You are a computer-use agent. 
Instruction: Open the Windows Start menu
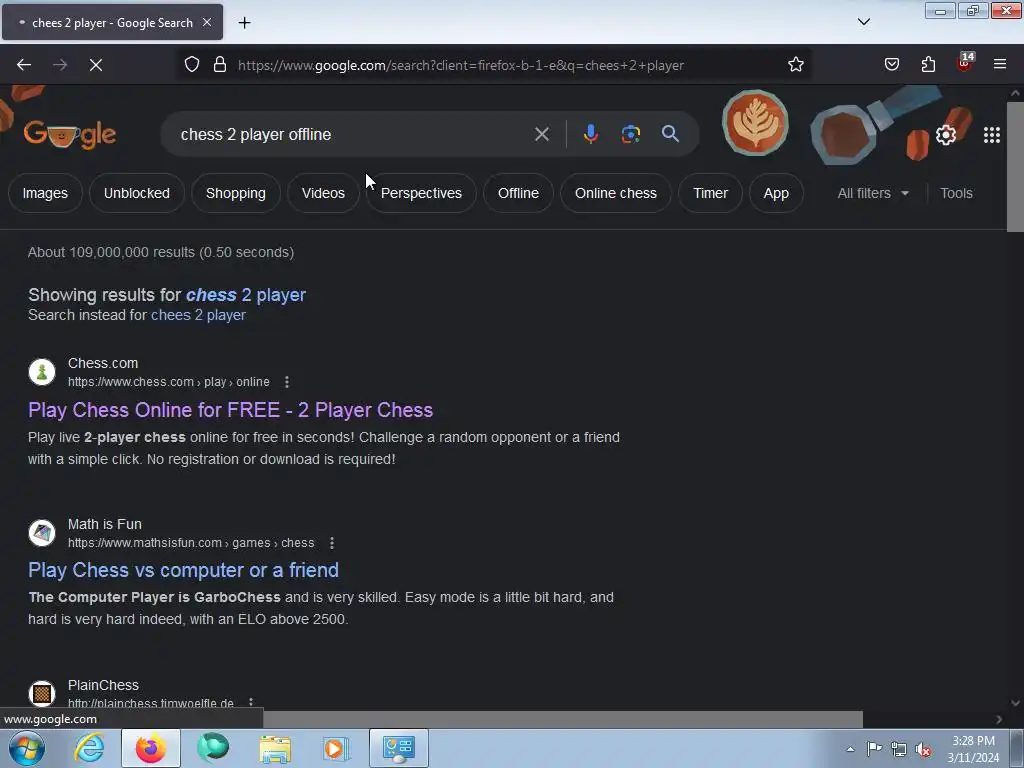27,748
